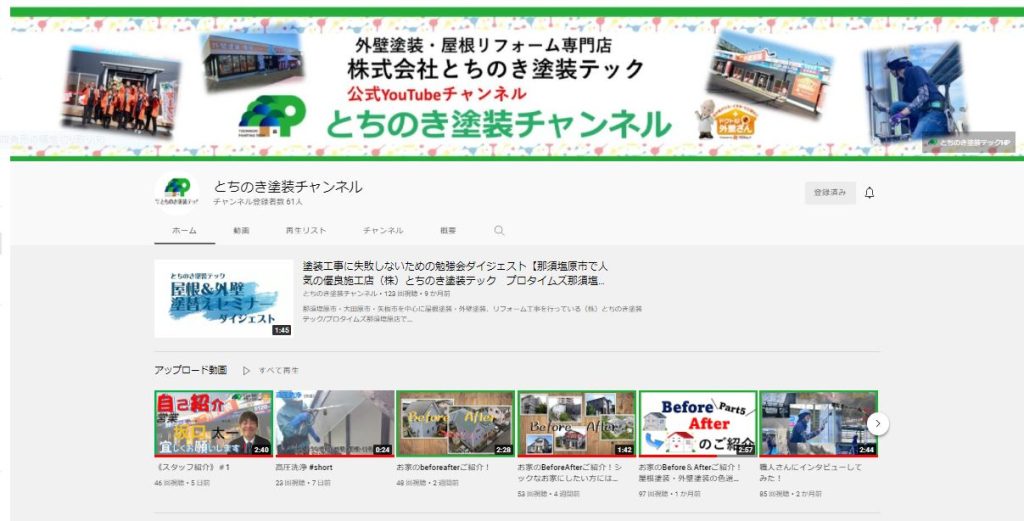Screen dimensions: 1024x521
Task: Open the 再生リスト tab
Action: click(x=306, y=231)
